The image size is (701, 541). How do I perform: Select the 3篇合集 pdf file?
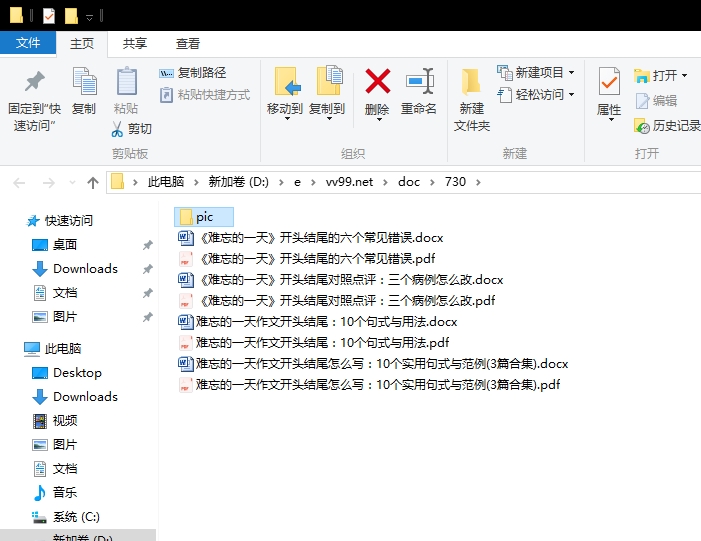click(x=369, y=385)
